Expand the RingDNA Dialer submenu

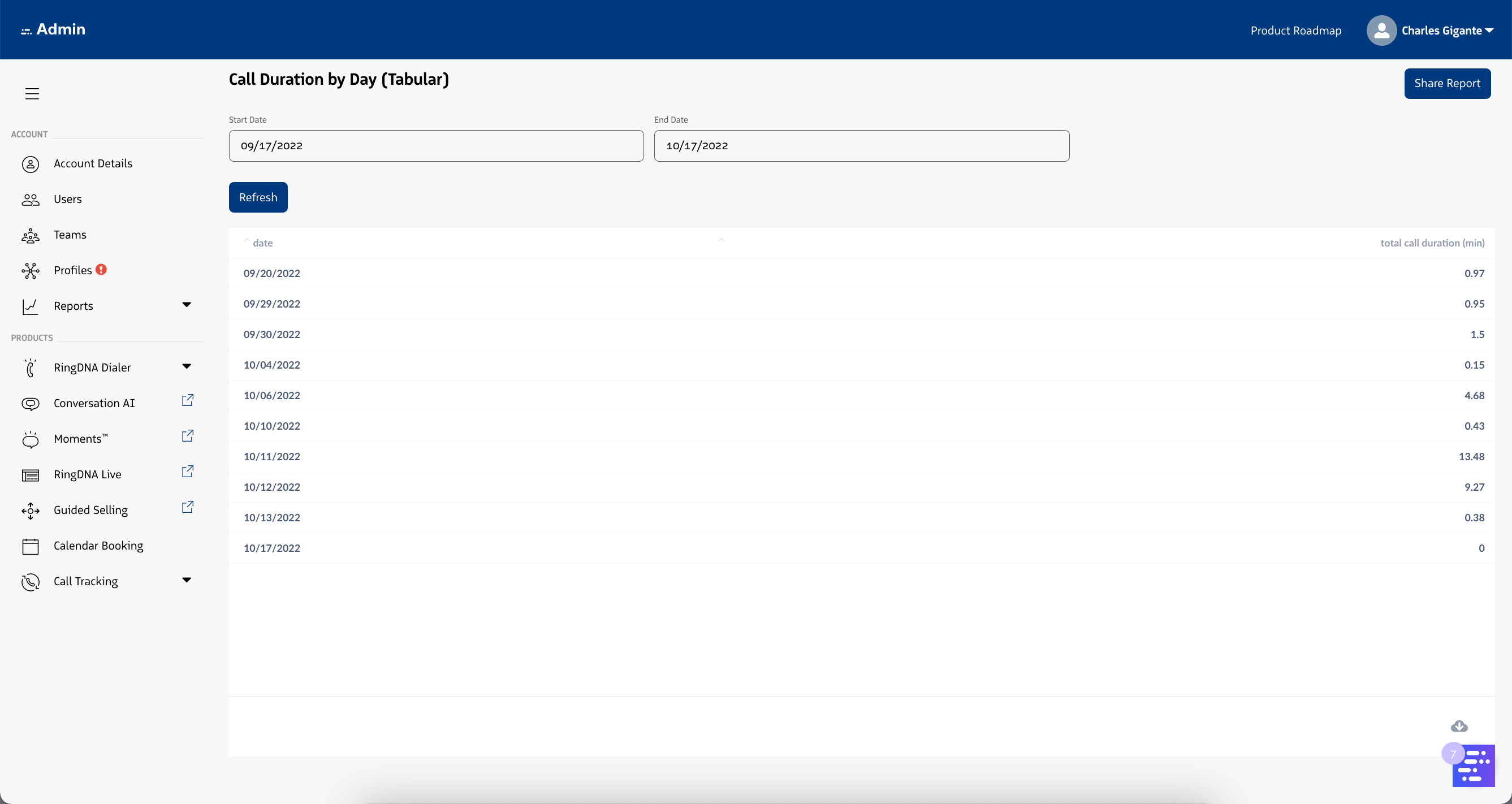[x=187, y=367]
